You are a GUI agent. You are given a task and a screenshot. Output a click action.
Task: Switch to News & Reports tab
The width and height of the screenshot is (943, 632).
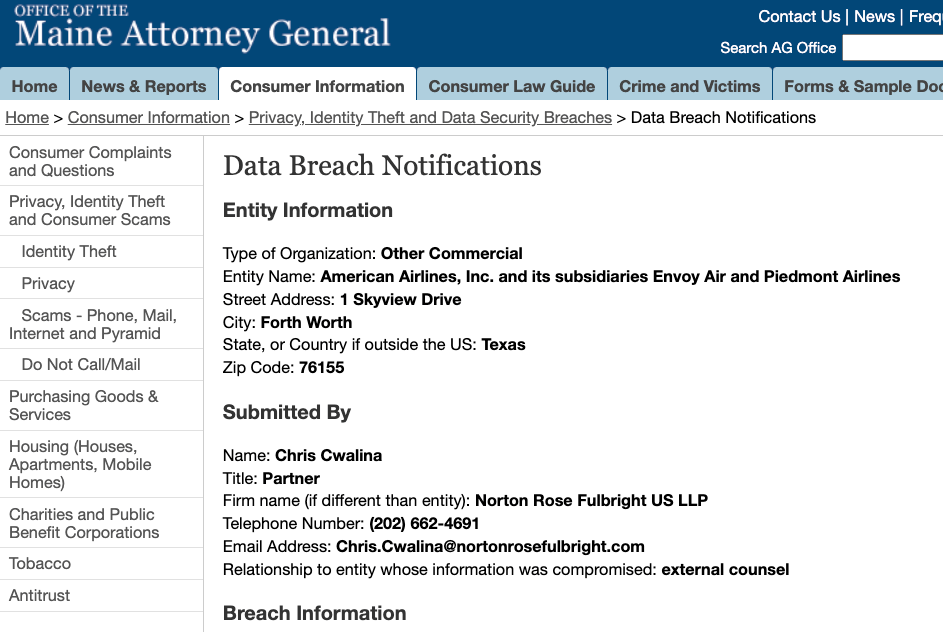coord(144,86)
